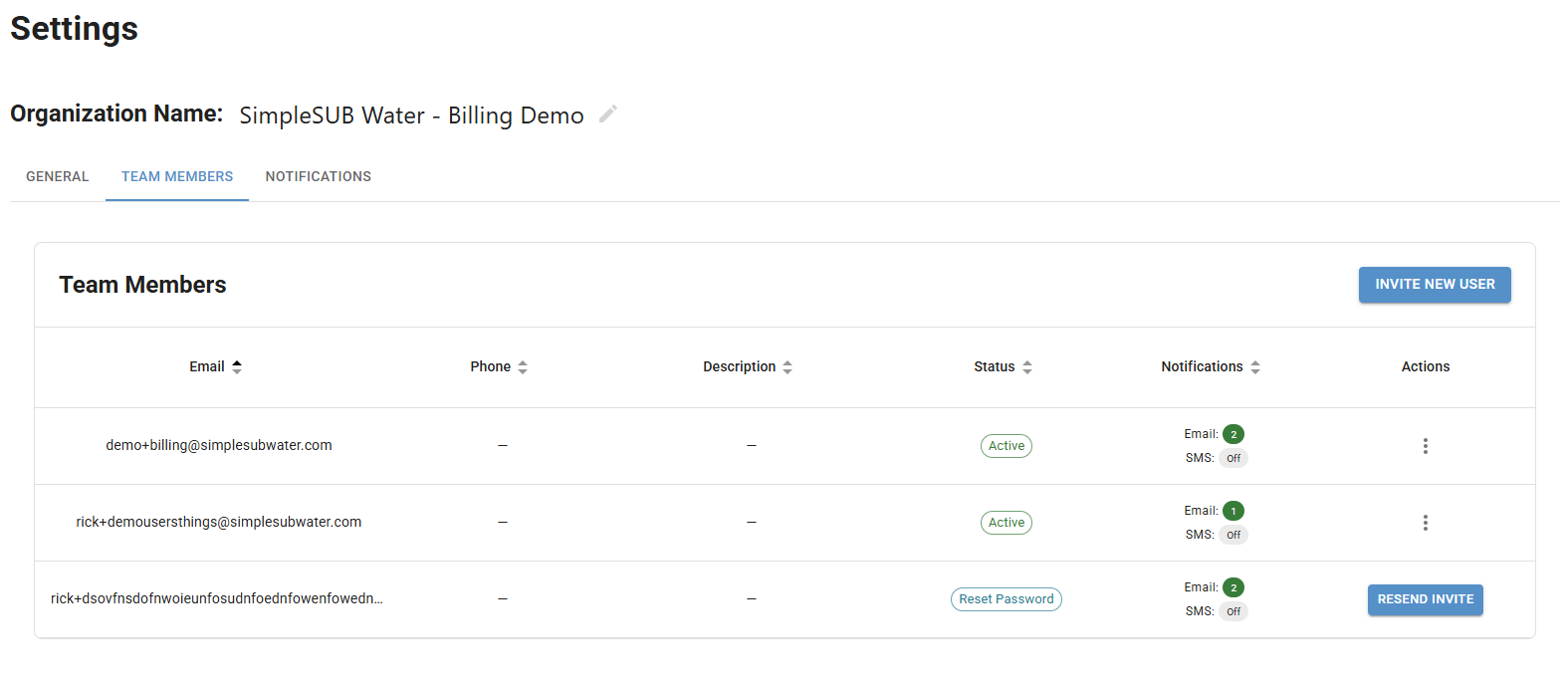Click email notification count for demo+billing

(x=1233, y=434)
